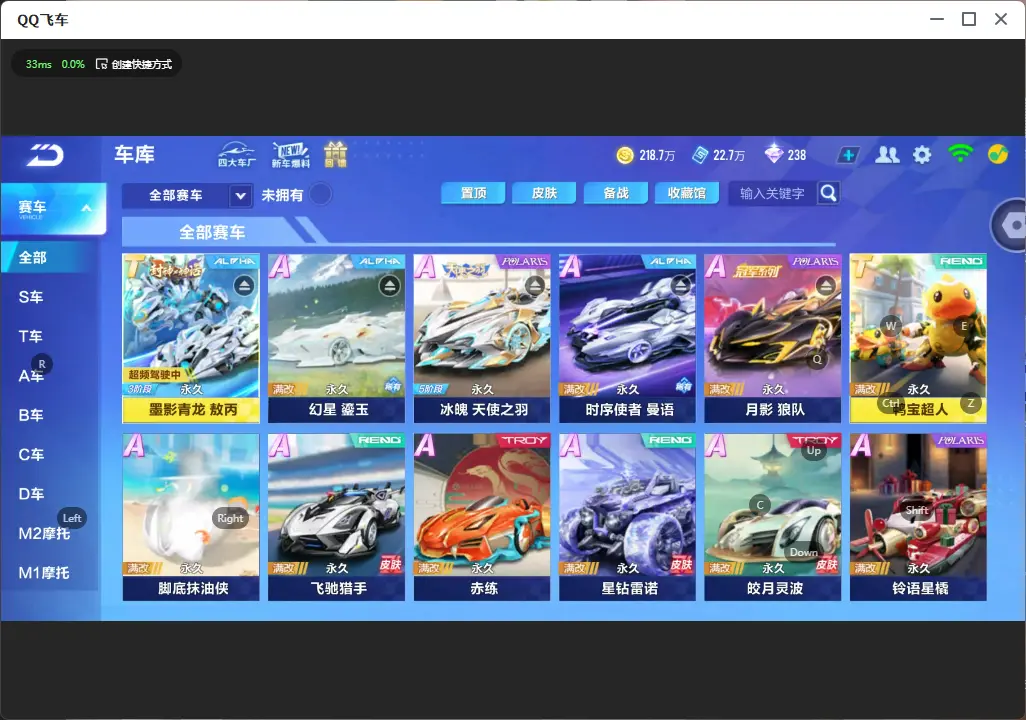Click the search magnifier icon
This screenshot has width=1026, height=720.
click(x=828, y=193)
